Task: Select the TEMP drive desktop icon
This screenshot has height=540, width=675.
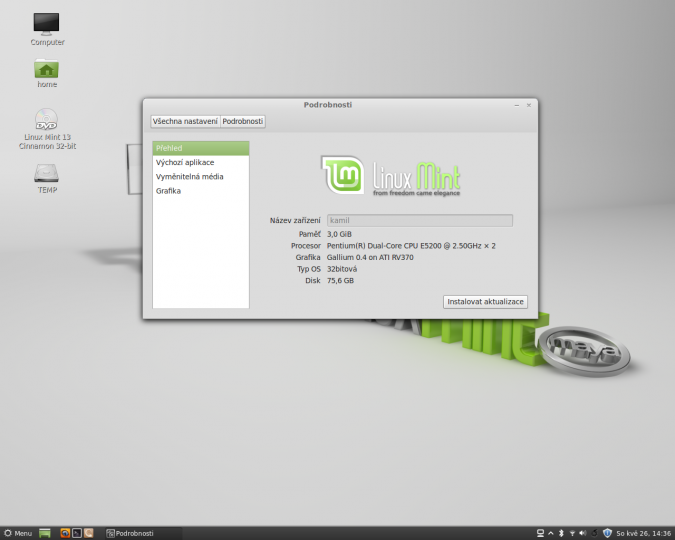Action: pos(46,178)
